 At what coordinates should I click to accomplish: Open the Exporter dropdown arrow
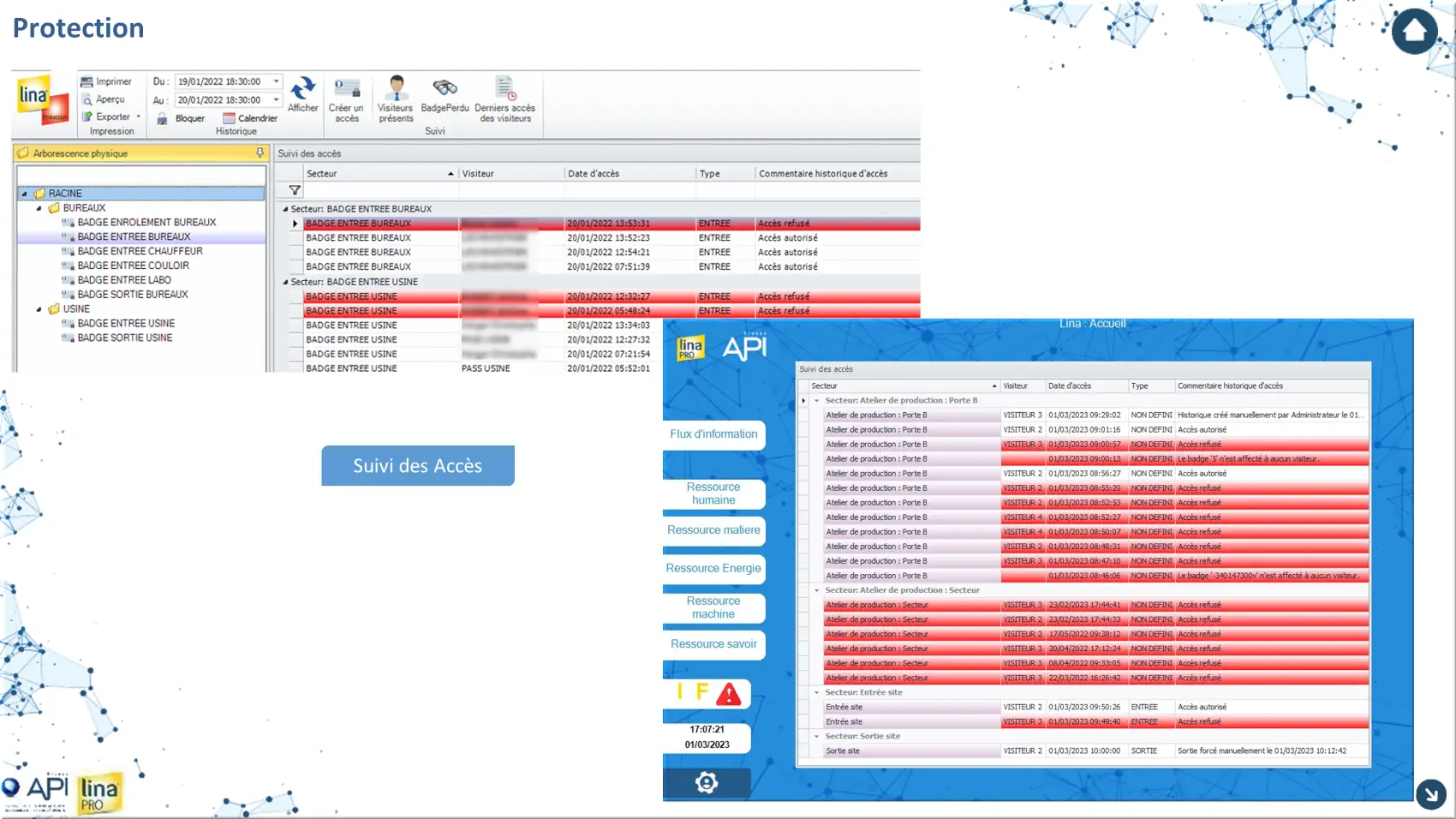click(139, 117)
